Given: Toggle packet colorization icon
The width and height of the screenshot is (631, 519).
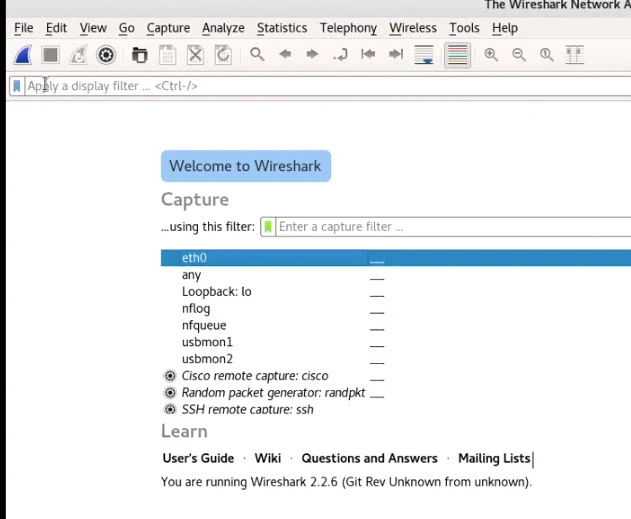Looking at the screenshot, I should [x=457, y=55].
